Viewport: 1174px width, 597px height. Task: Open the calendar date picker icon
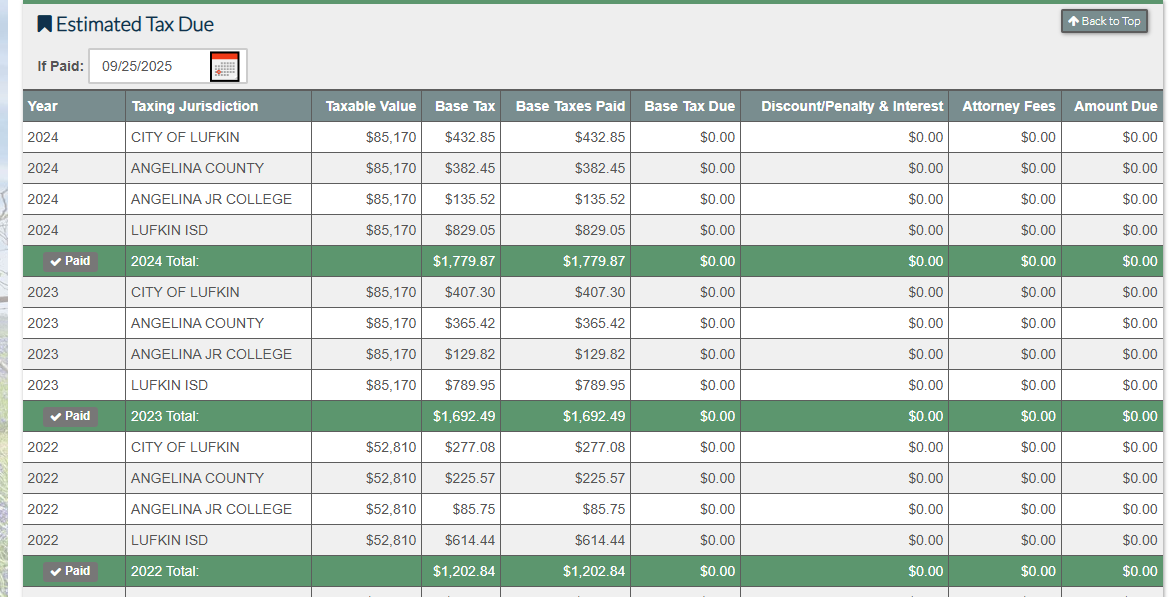tap(225, 67)
